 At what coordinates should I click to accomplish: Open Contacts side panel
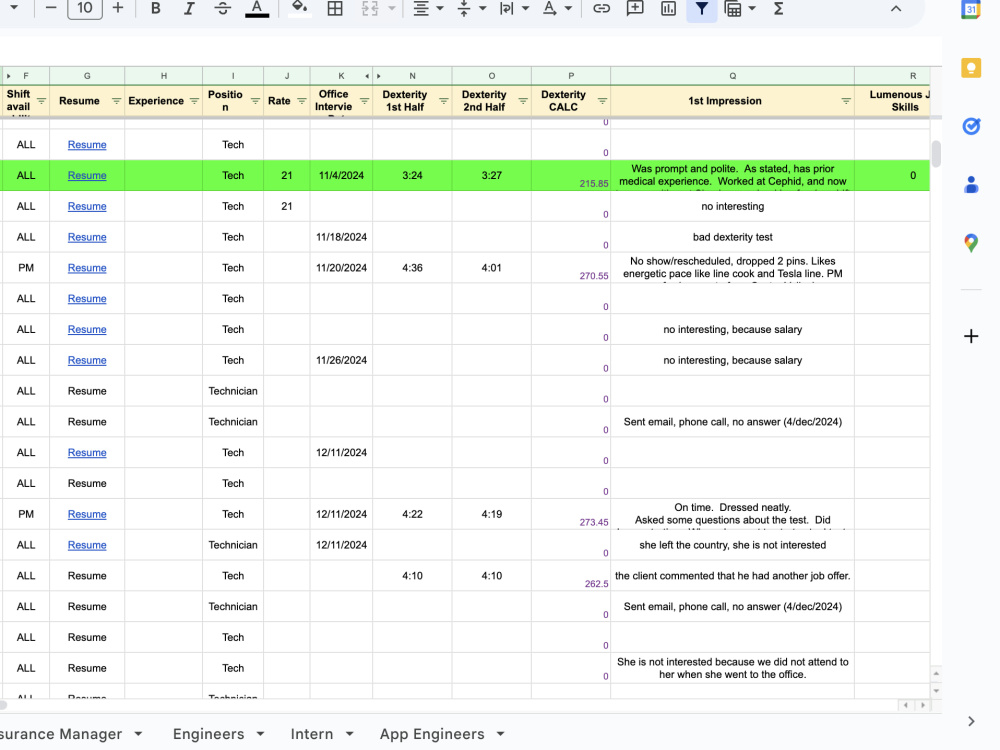[971, 185]
